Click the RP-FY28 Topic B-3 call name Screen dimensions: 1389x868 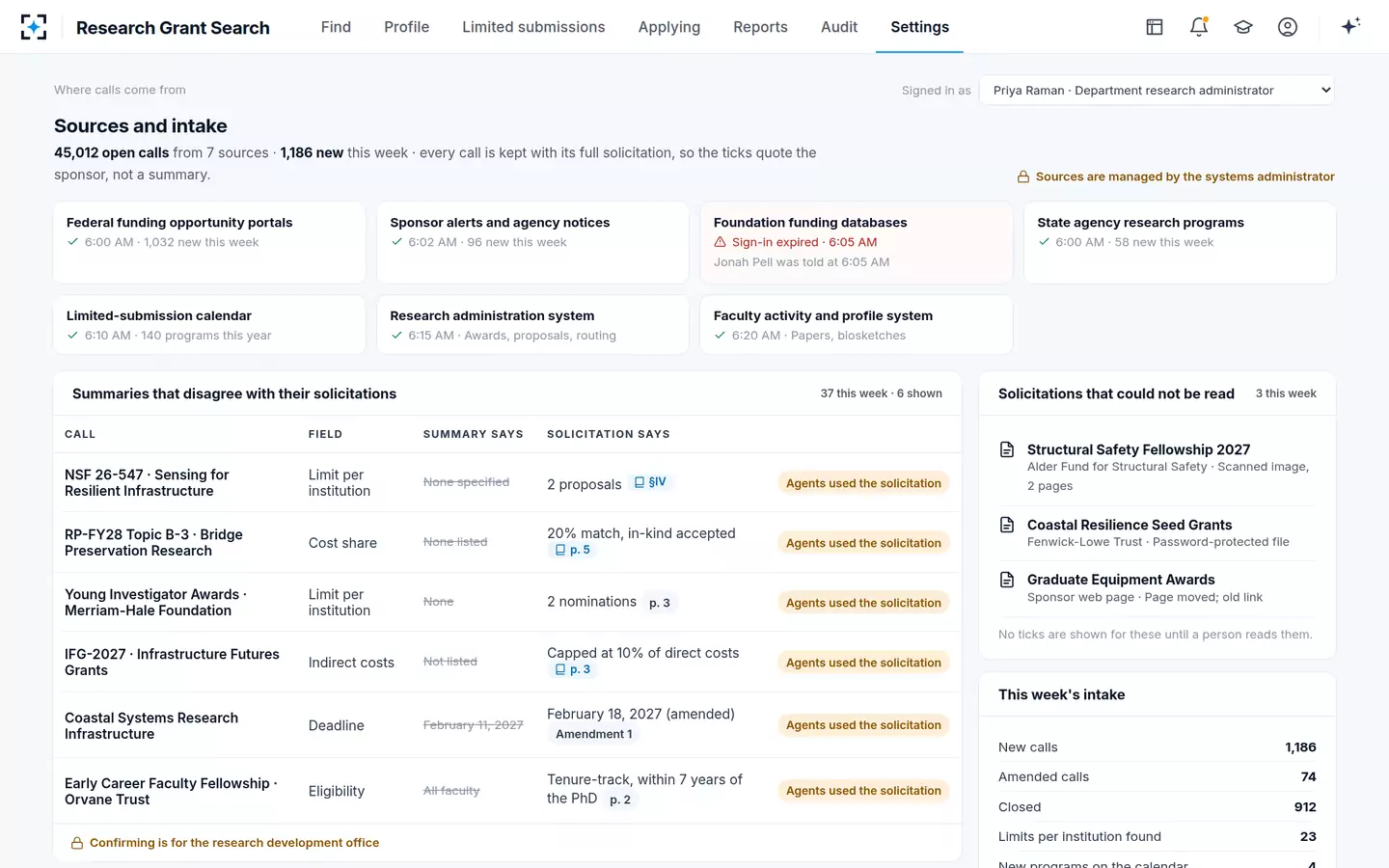point(153,543)
